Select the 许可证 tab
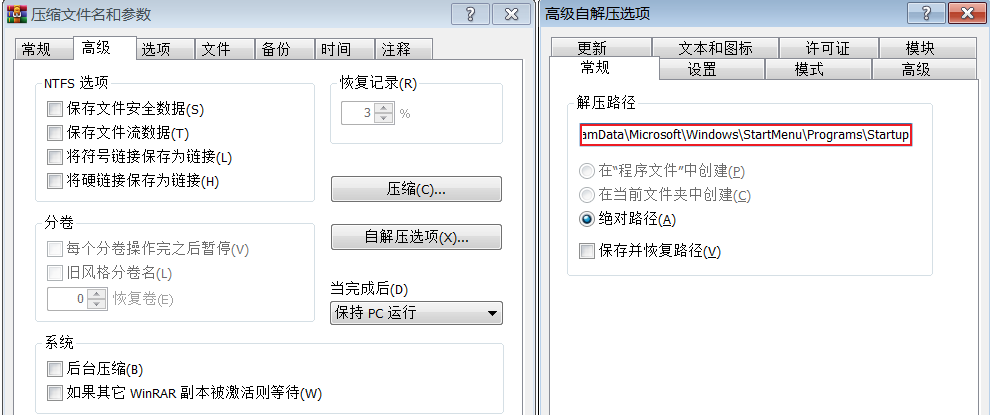This screenshot has width=990, height=415. coord(828,48)
